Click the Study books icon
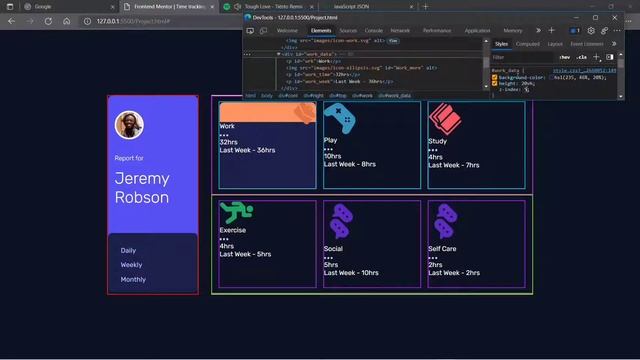 pos(444,119)
